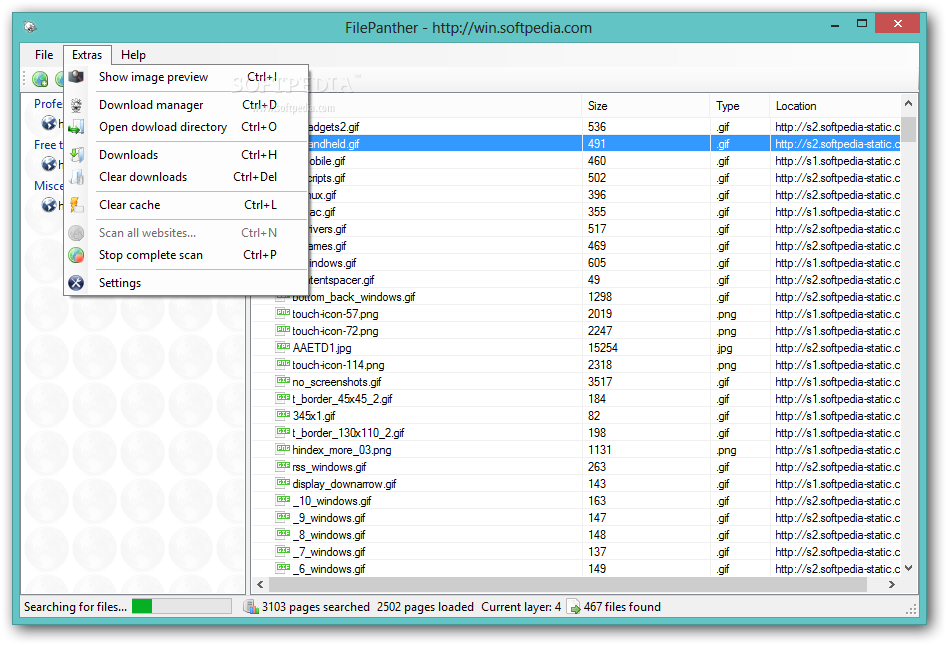Select the Profe… category in the tree
This screenshot has height=645, width=947.
[x=48, y=103]
